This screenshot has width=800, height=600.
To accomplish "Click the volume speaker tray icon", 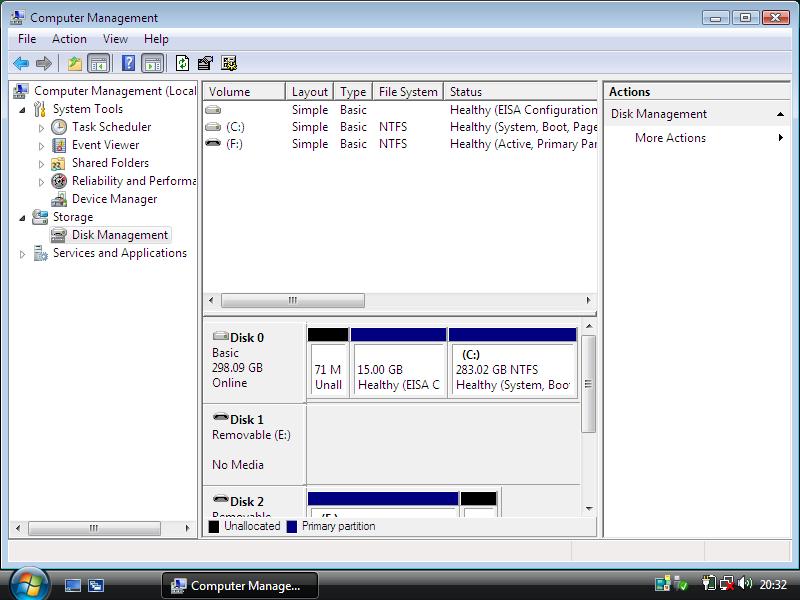I will tap(745, 583).
